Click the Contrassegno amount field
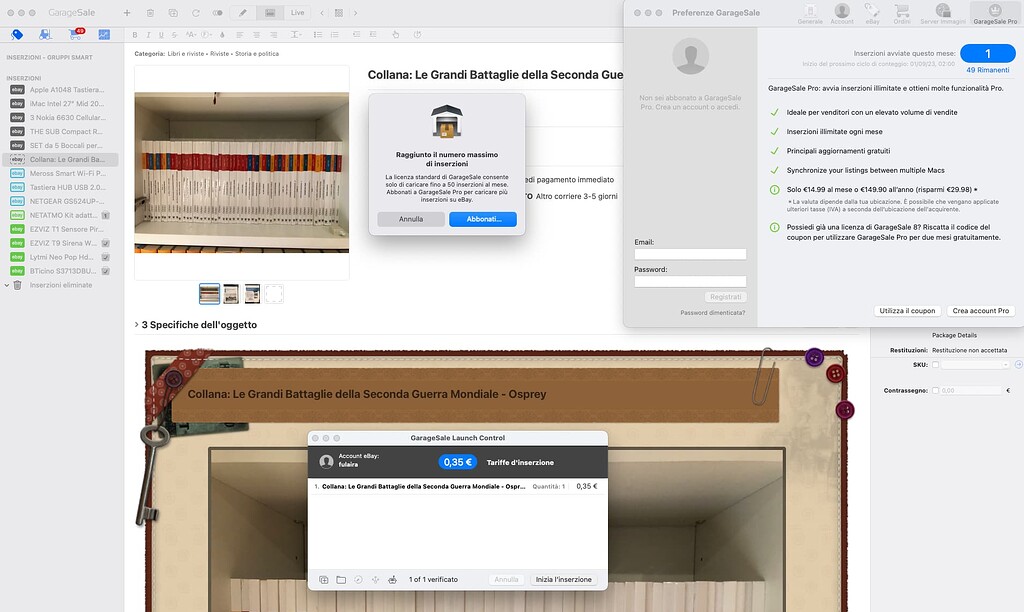The image size is (1024, 612). [x=970, y=391]
